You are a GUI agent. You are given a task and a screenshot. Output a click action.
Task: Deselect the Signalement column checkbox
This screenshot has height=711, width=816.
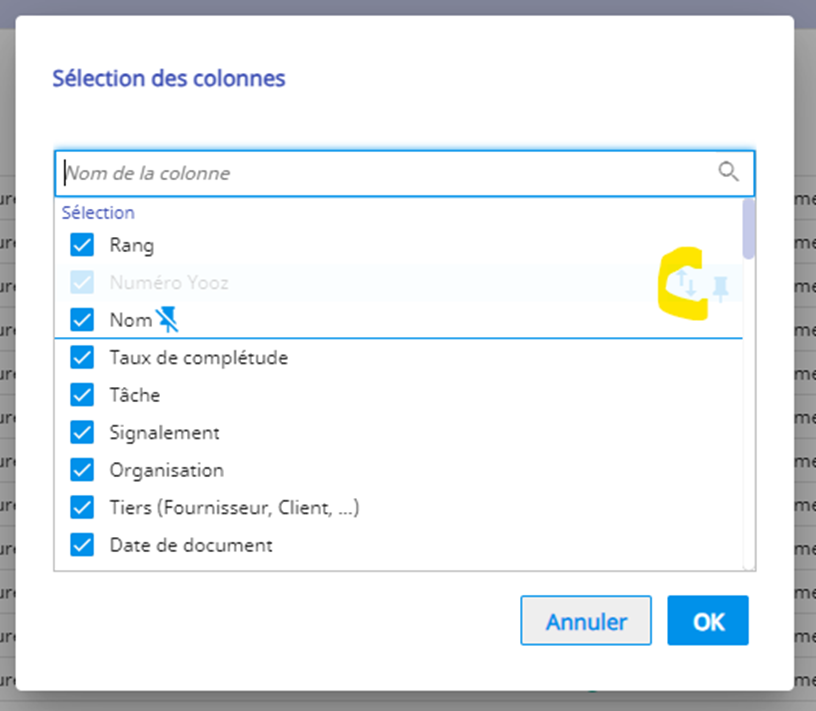click(x=82, y=433)
